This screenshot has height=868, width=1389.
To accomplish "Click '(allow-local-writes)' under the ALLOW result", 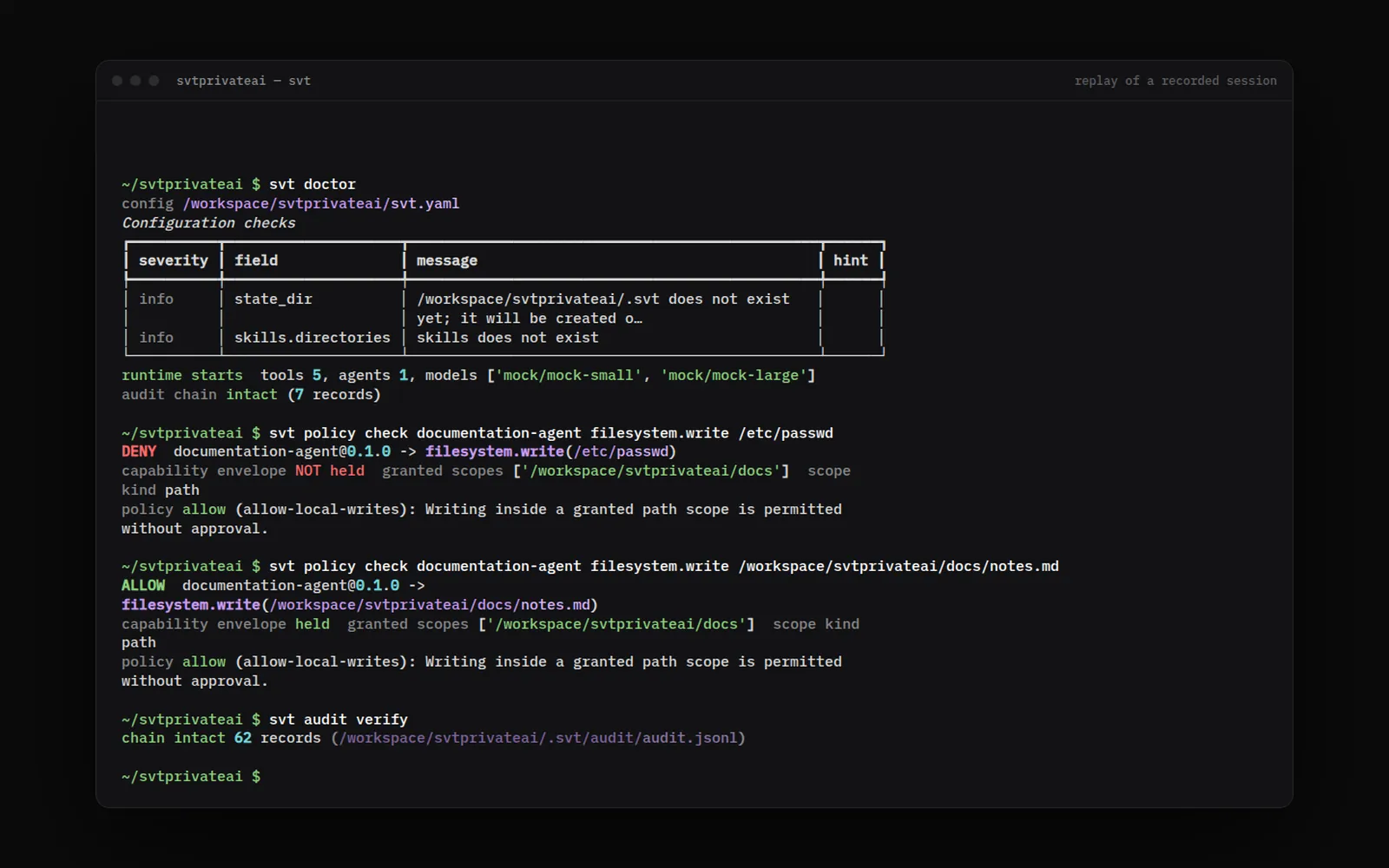I will coord(321,661).
